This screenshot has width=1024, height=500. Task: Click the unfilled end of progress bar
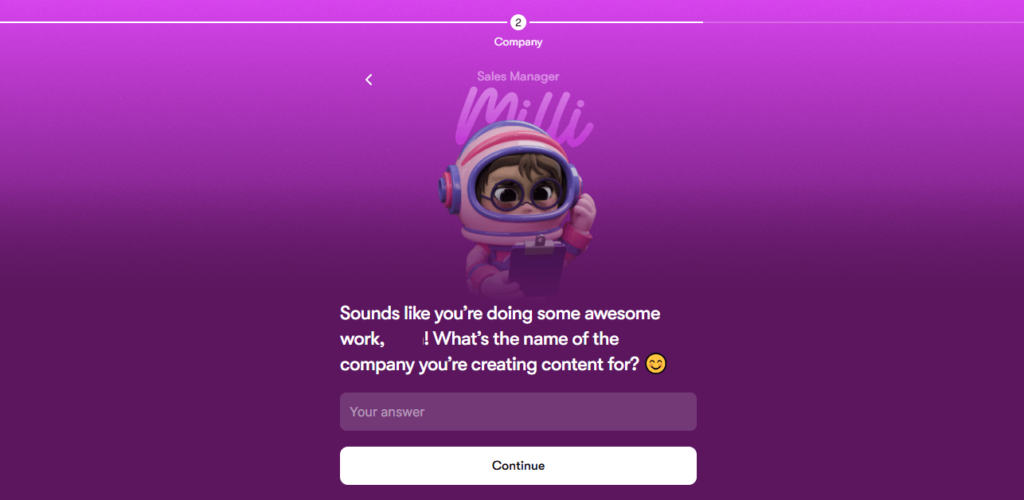click(x=863, y=22)
